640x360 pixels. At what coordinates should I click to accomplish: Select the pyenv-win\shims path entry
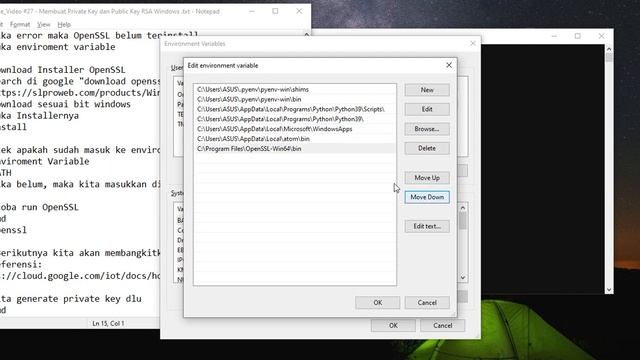pyautogui.click(x=295, y=89)
